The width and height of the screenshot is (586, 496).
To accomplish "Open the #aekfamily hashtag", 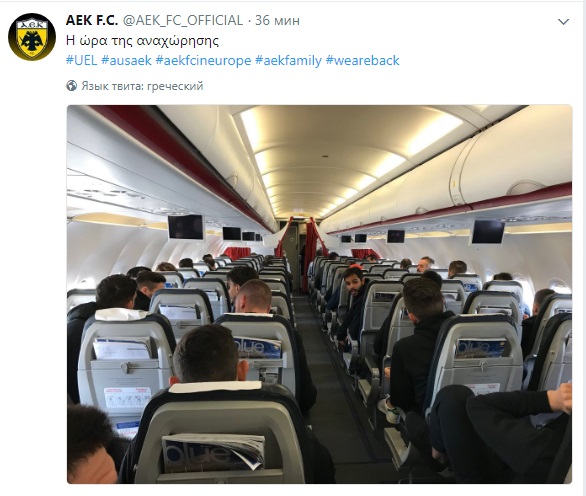I will pos(288,60).
